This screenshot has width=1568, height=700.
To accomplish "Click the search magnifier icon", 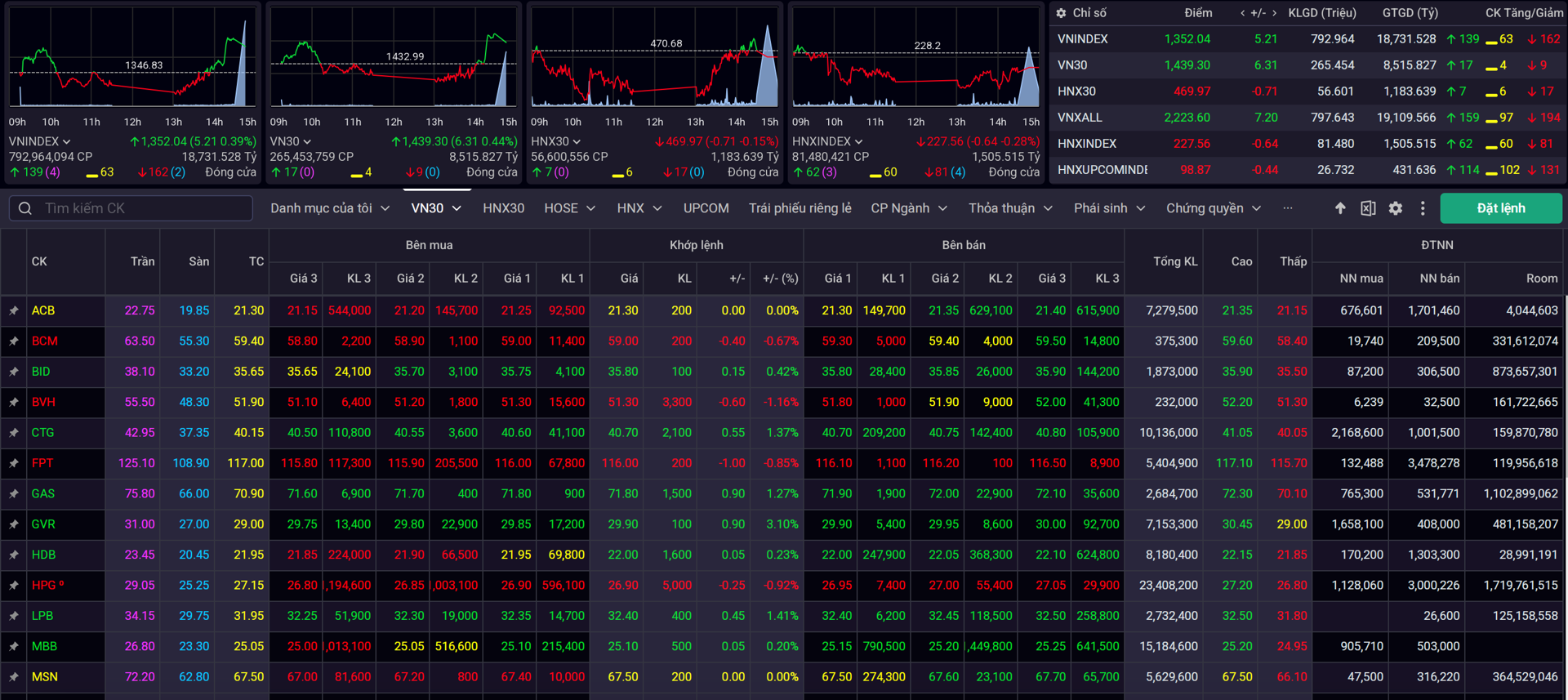I will [25, 208].
